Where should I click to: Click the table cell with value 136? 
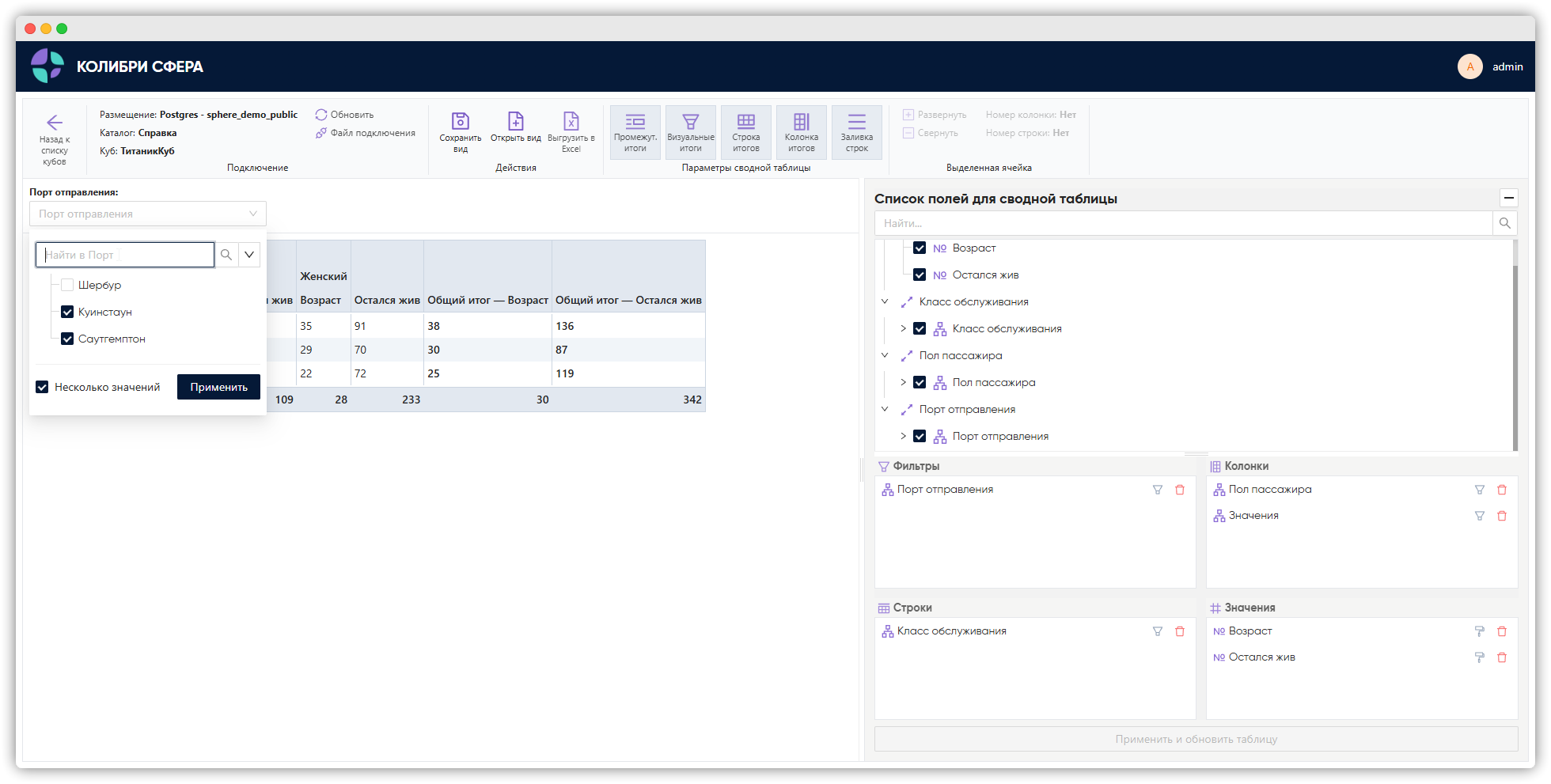(x=628, y=326)
